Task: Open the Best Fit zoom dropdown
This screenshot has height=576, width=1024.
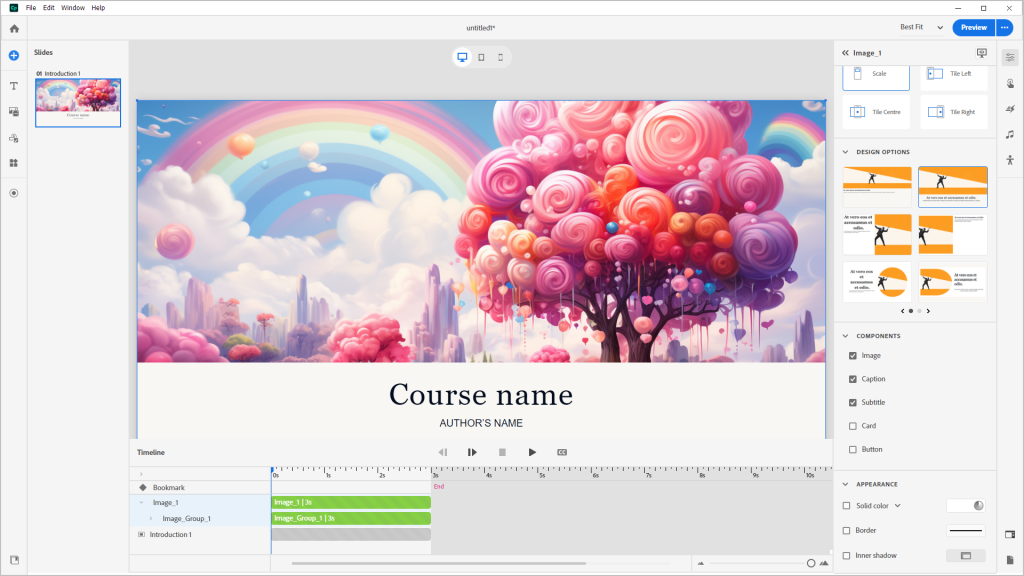Action: click(922, 28)
